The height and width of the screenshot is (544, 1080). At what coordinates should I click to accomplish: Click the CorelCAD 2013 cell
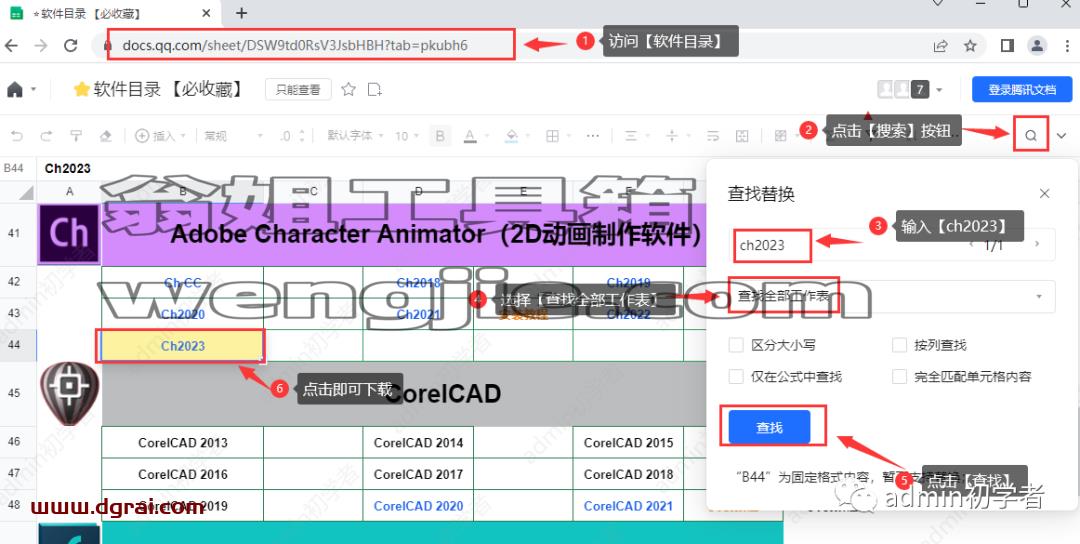[x=183, y=443]
